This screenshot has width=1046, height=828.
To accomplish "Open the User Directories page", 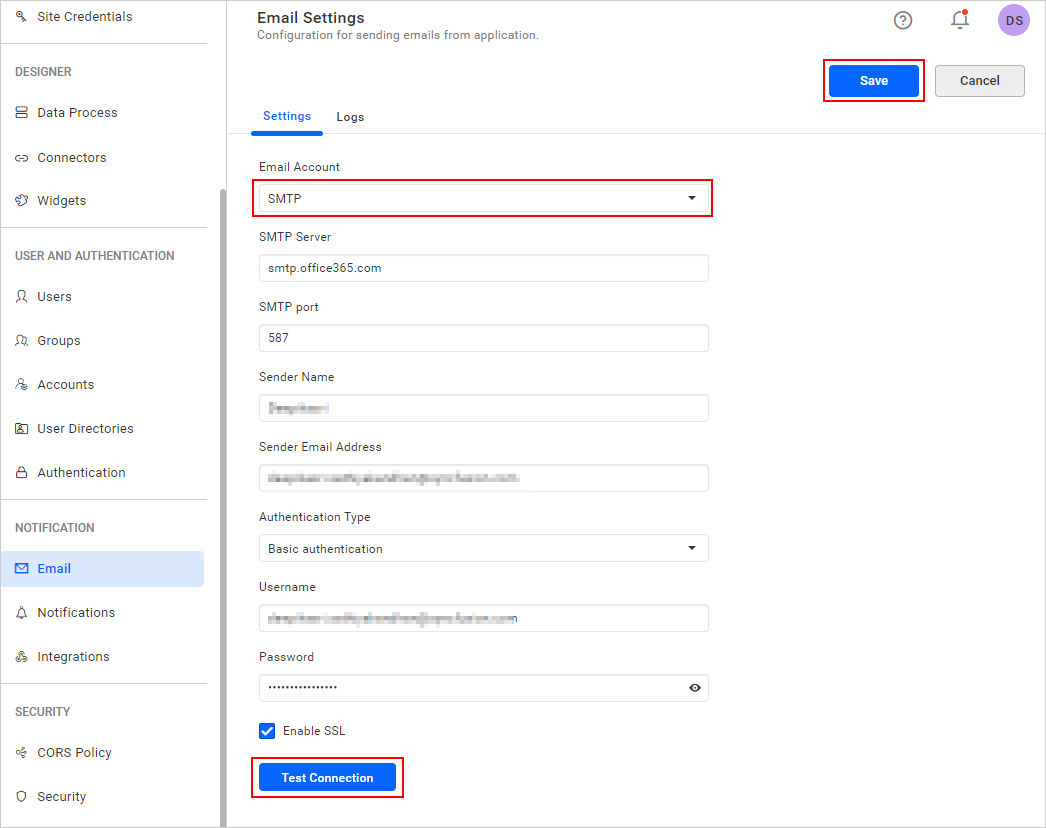I will (x=86, y=428).
